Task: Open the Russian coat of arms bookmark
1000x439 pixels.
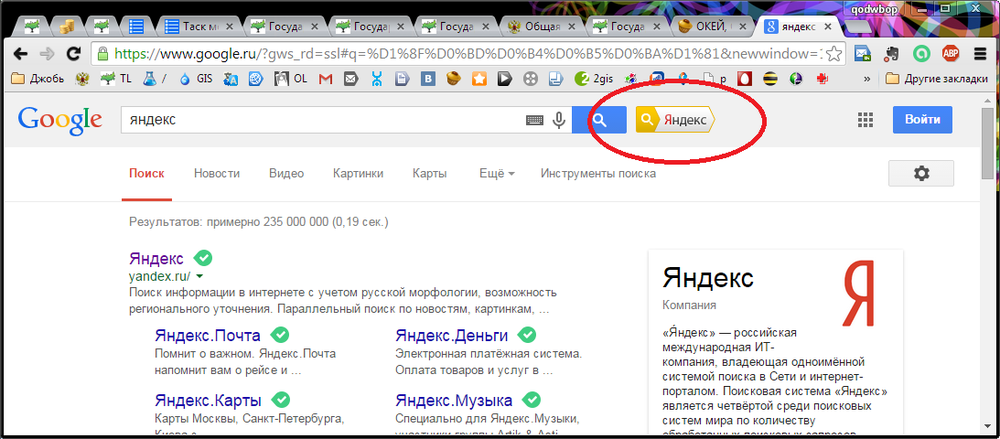Action: [x=82, y=79]
